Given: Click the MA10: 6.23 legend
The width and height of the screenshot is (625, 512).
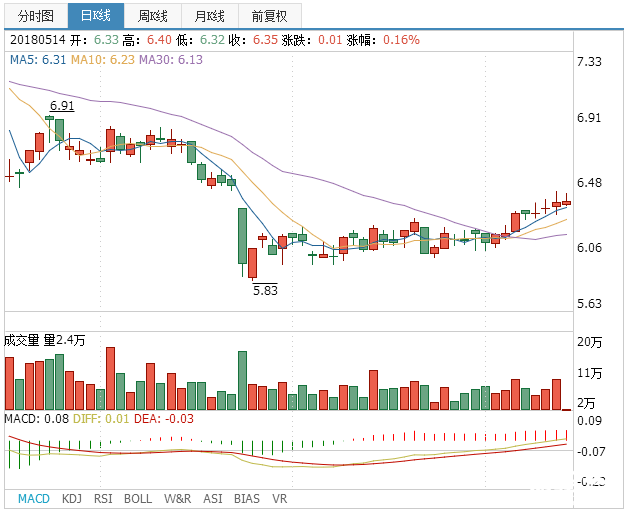Looking at the screenshot, I should (x=103, y=60).
